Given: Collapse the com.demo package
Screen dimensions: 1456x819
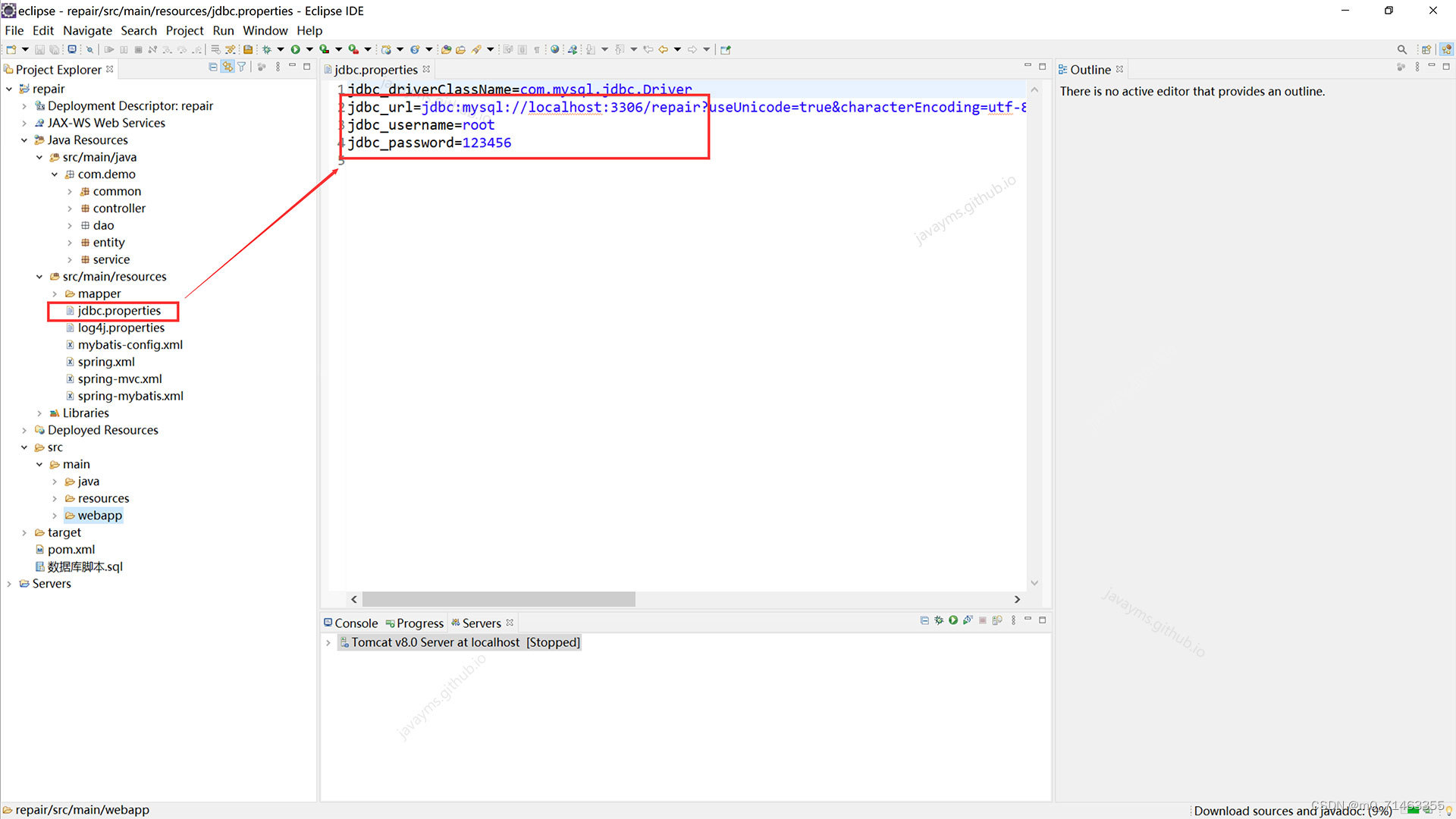Looking at the screenshot, I should [x=55, y=174].
